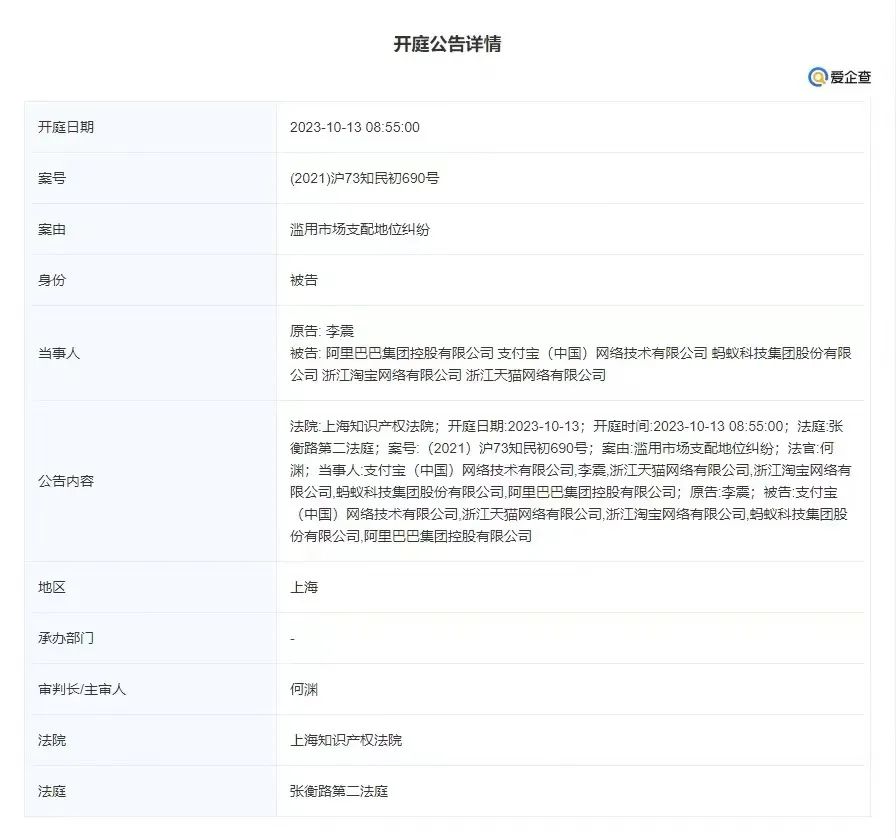Select the 案由 row label

coord(52,229)
